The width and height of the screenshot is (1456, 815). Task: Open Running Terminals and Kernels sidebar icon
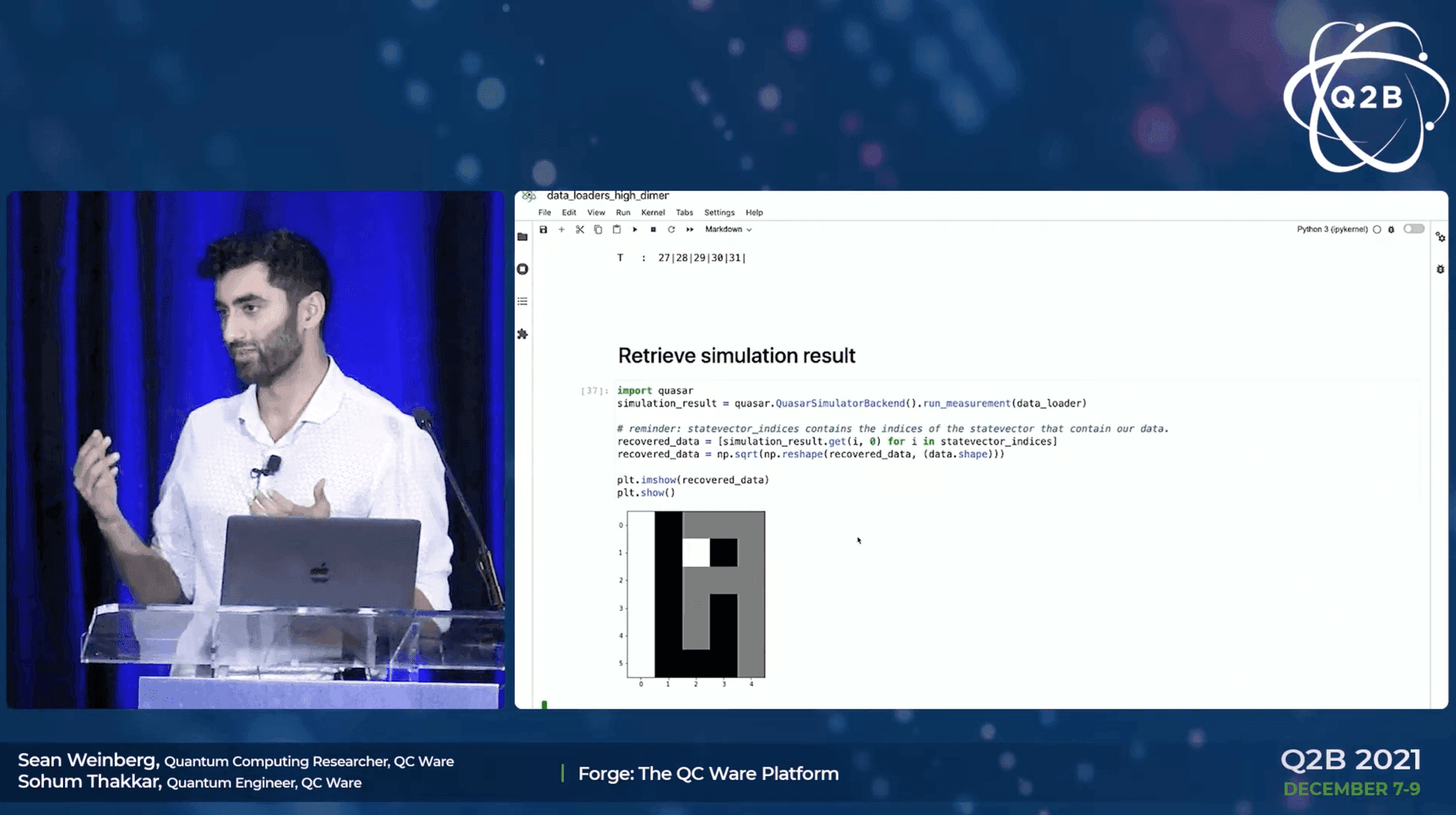pos(522,269)
